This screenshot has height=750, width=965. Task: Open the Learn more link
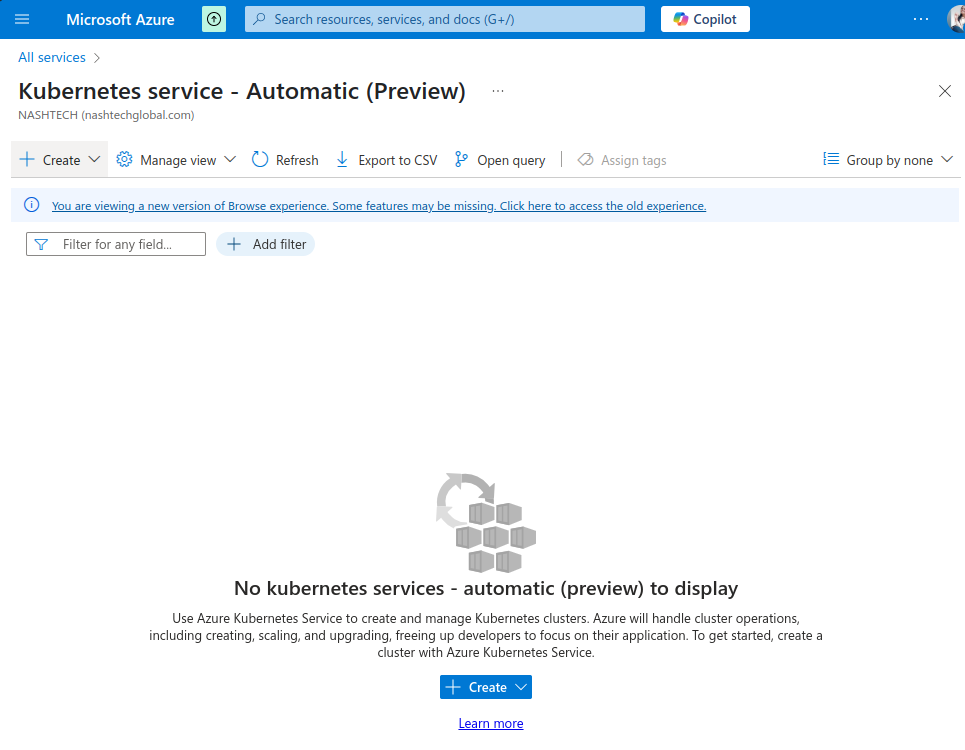click(x=491, y=723)
